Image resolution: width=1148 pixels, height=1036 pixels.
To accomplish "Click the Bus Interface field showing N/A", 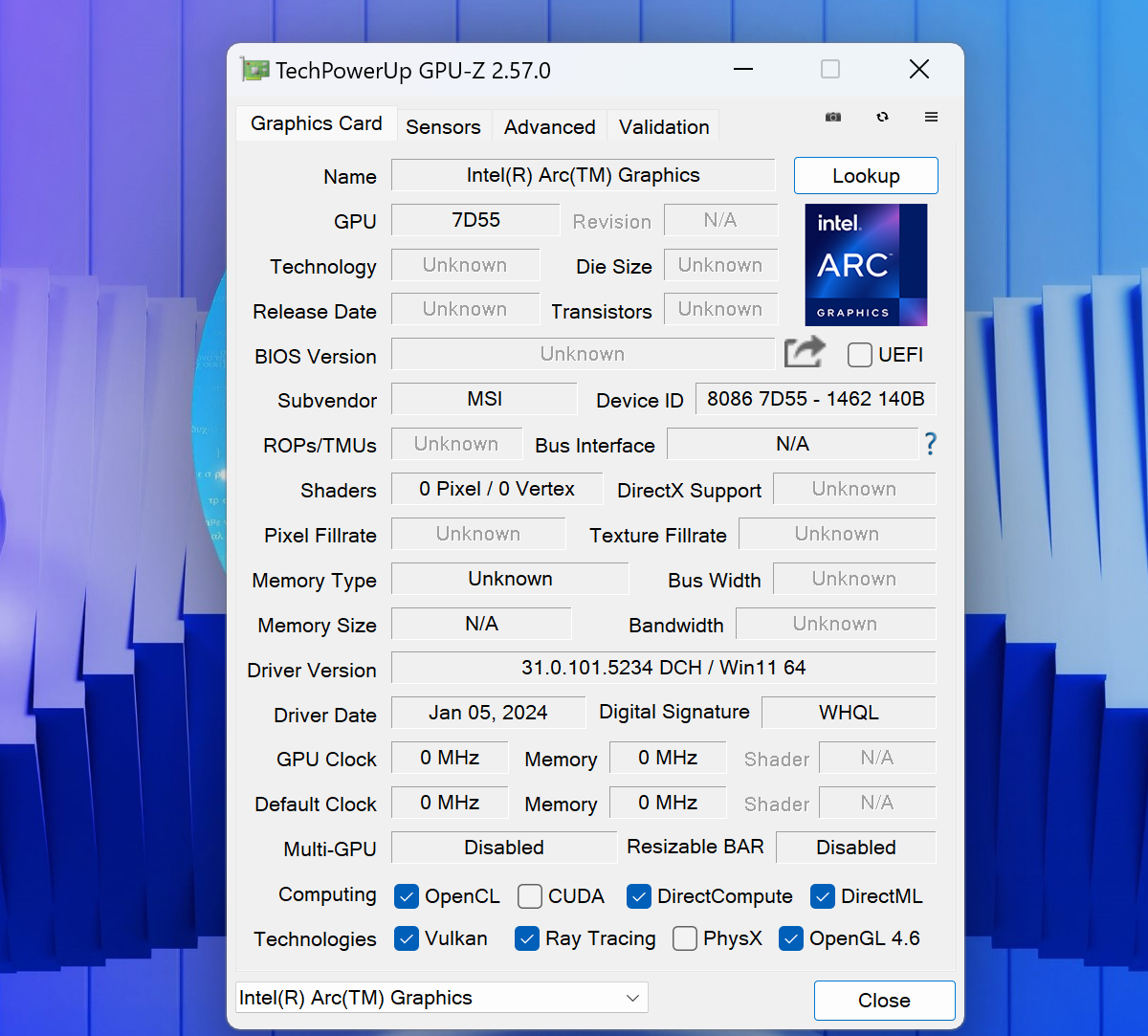I will point(792,444).
